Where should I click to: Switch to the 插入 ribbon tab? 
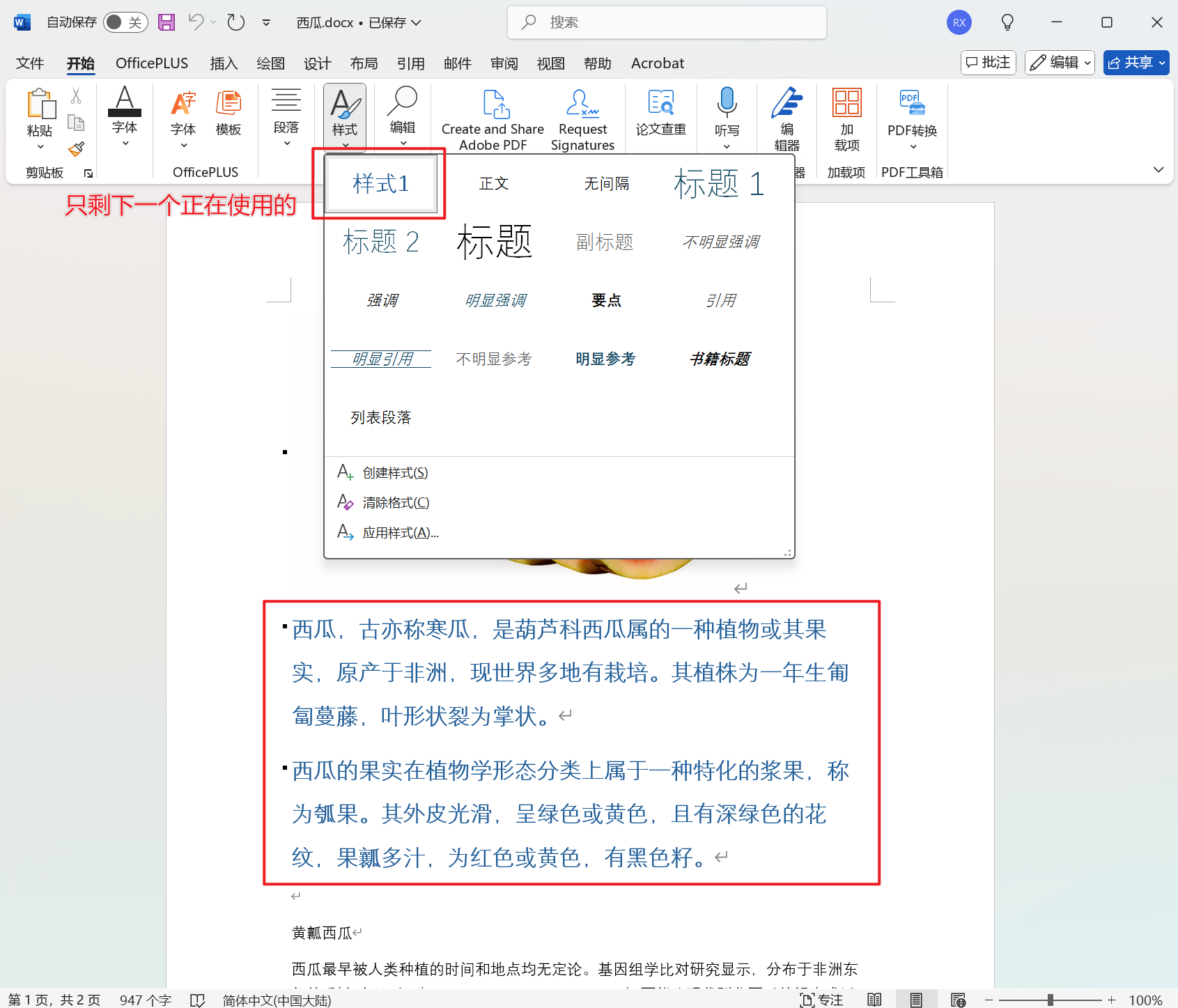(224, 63)
